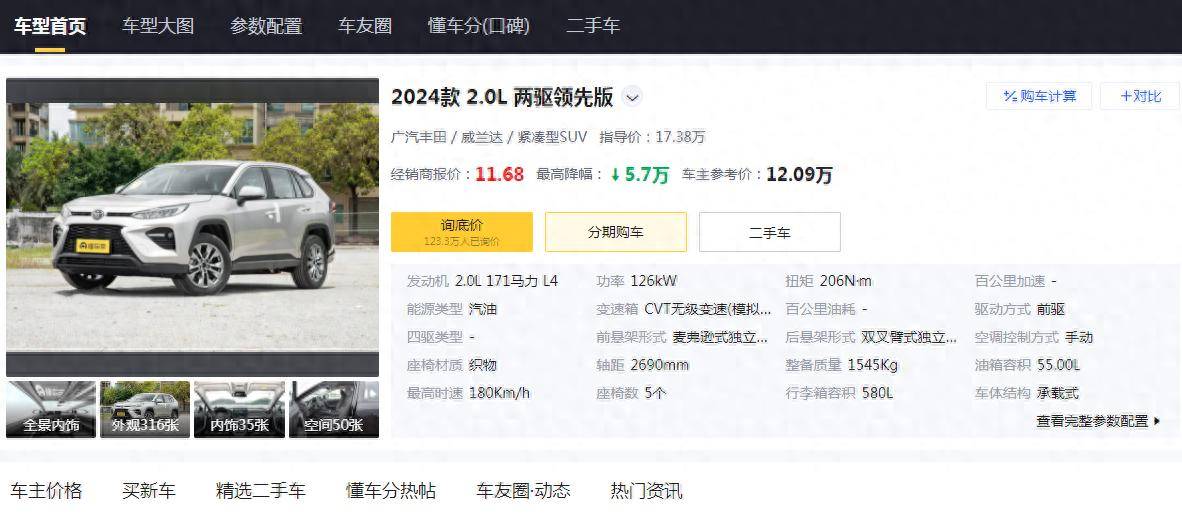Open 参数配置 tab
The width and height of the screenshot is (1182, 518).
[x=266, y=26]
